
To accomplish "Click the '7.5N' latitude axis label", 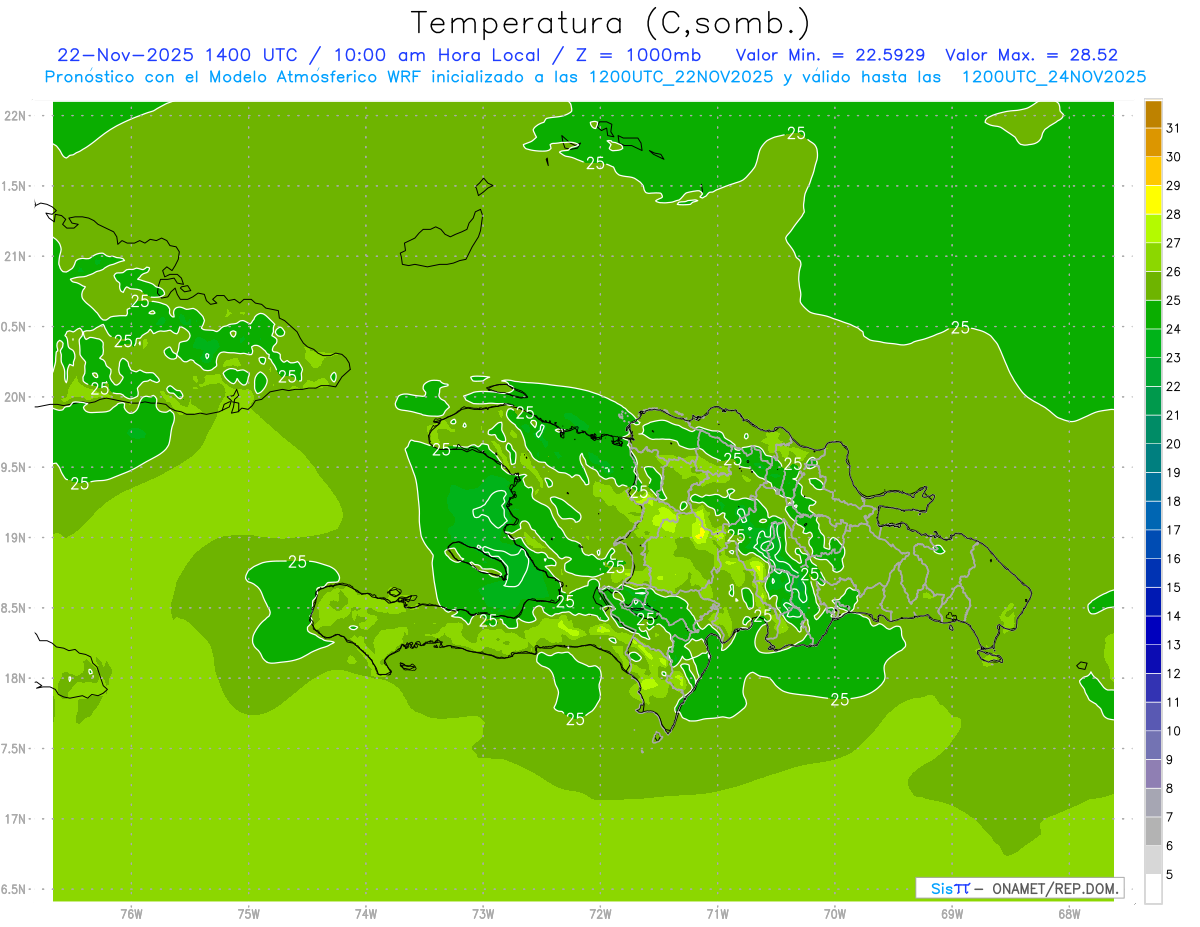I will 14,749.
